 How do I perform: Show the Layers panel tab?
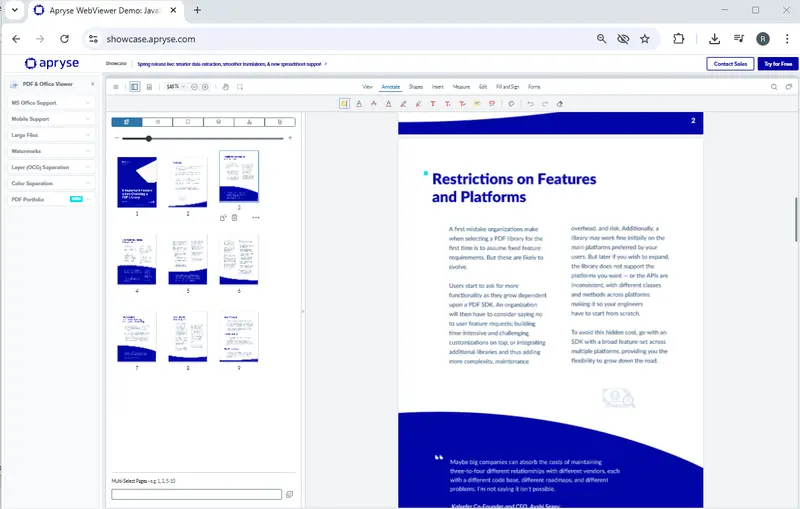tap(219, 122)
